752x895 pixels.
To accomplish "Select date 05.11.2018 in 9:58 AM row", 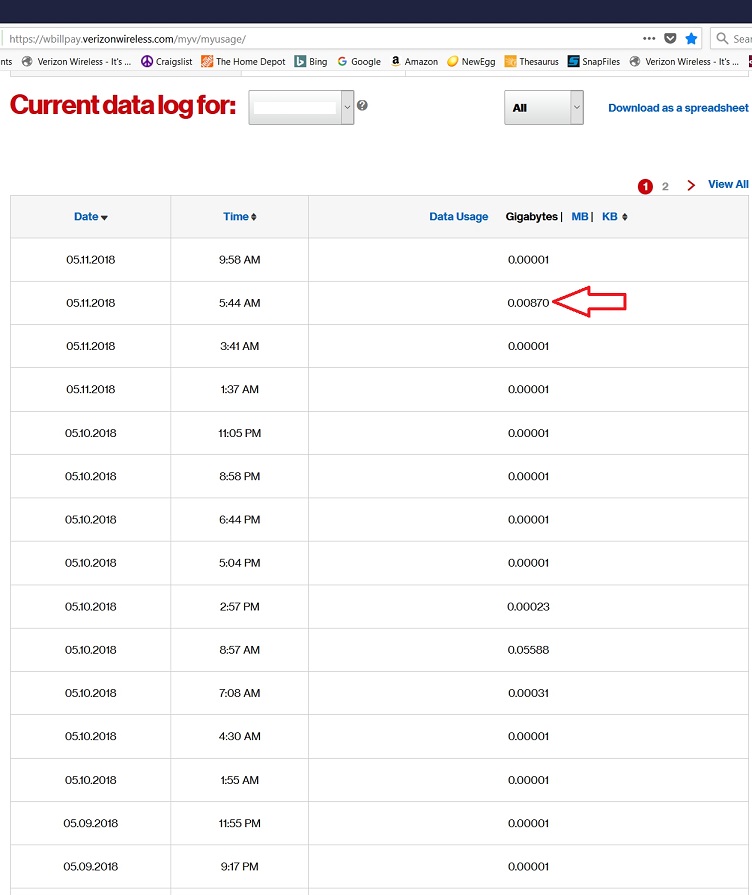I will pos(91,260).
